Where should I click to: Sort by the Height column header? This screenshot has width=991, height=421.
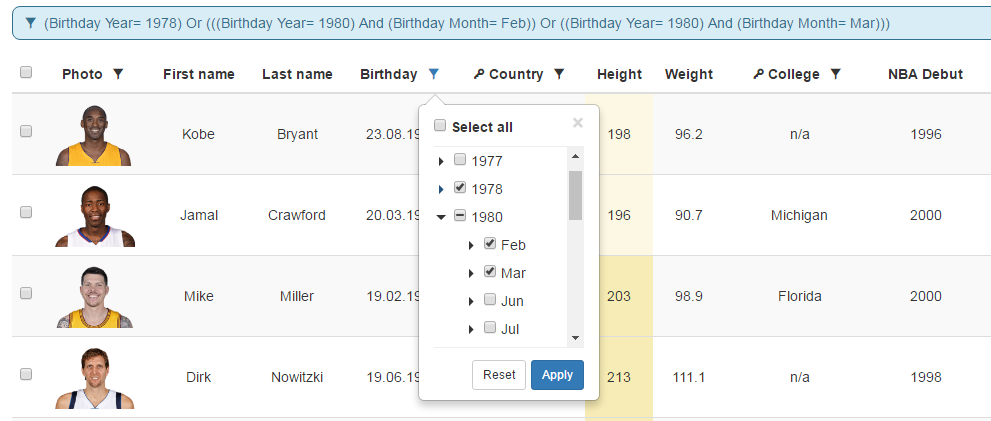(619, 74)
